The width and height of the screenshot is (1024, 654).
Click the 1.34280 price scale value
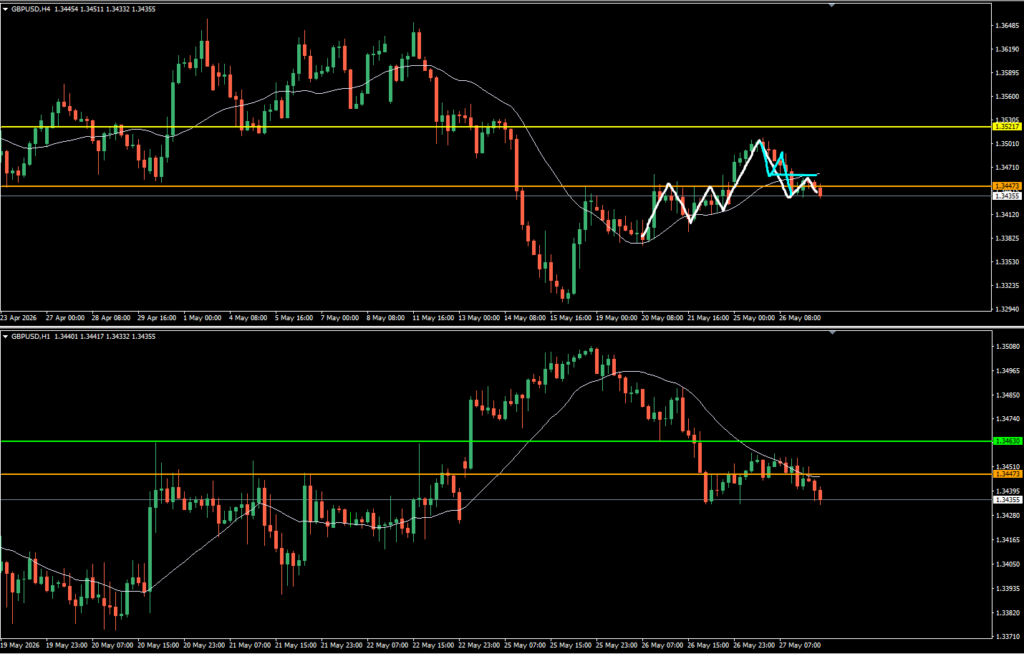pyautogui.click(x=1006, y=515)
